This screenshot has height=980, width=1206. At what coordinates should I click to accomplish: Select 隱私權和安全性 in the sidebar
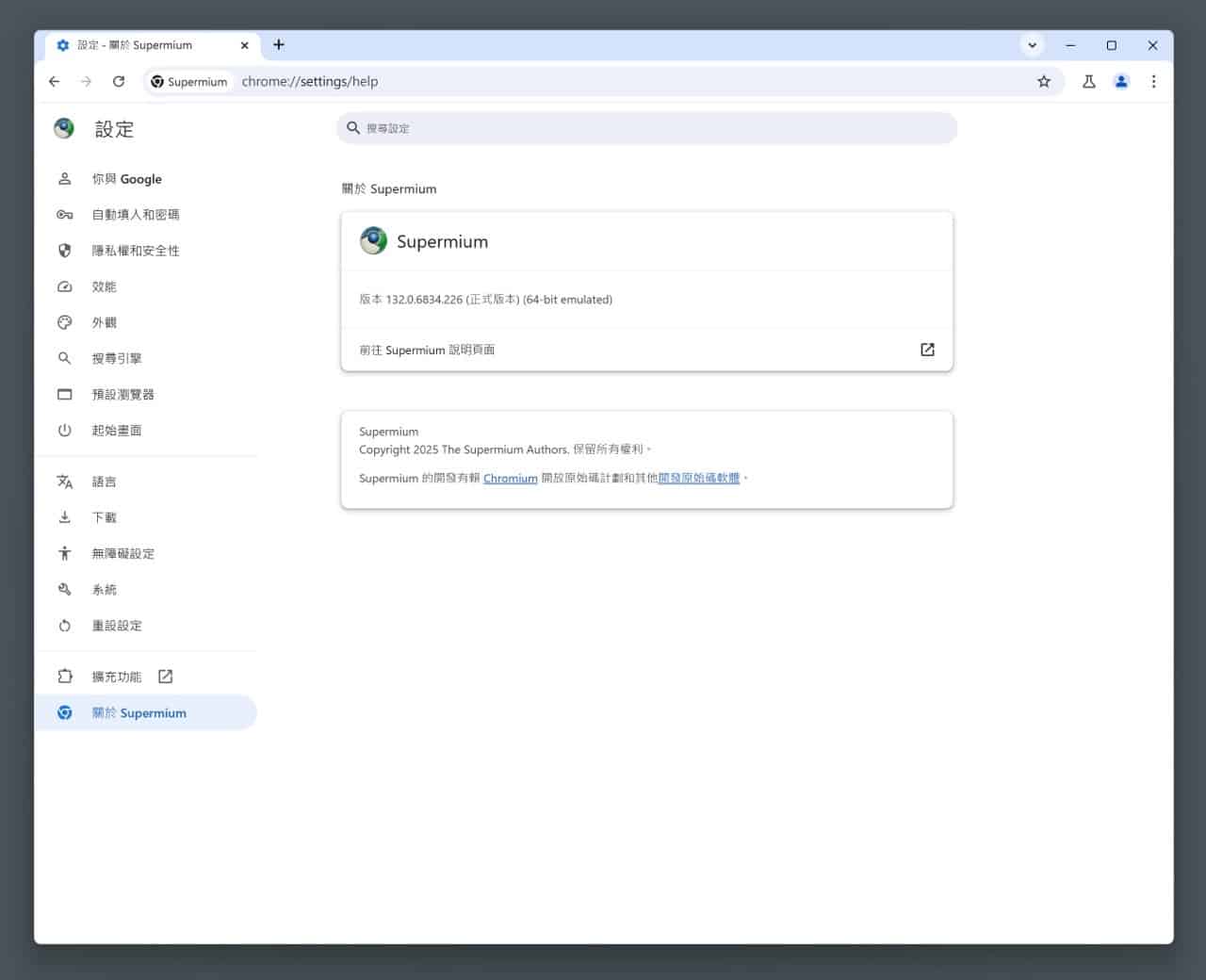[x=135, y=251]
